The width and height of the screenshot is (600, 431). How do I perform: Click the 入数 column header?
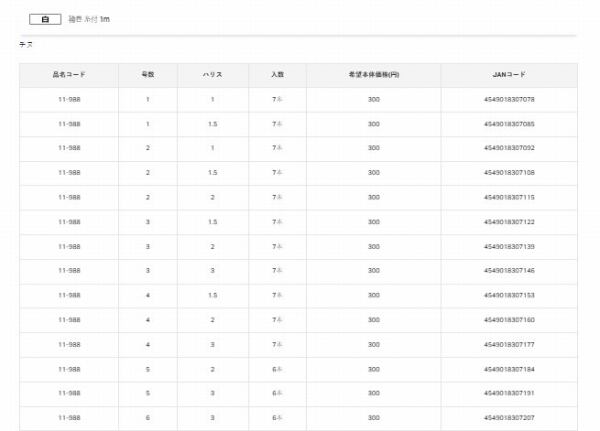pyautogui.click(x=277, y=75)
